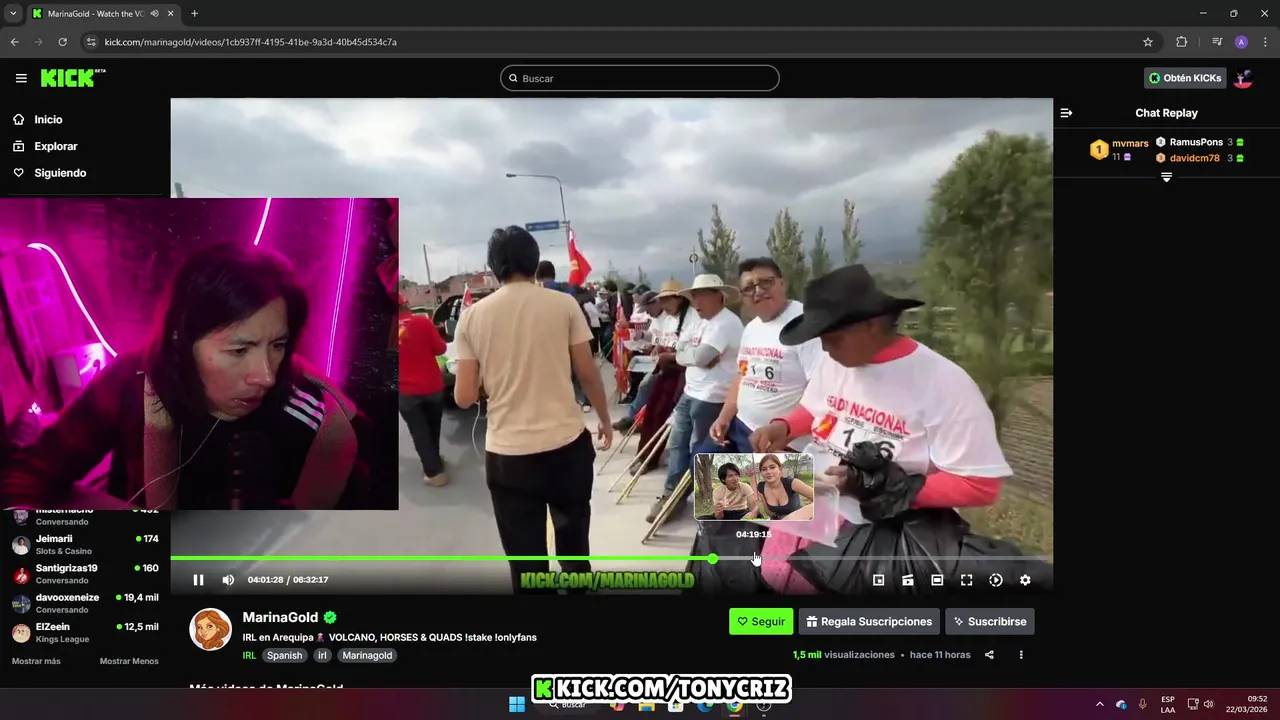
Task: Open taskbar volume control
Action: tap(1210, 704)
